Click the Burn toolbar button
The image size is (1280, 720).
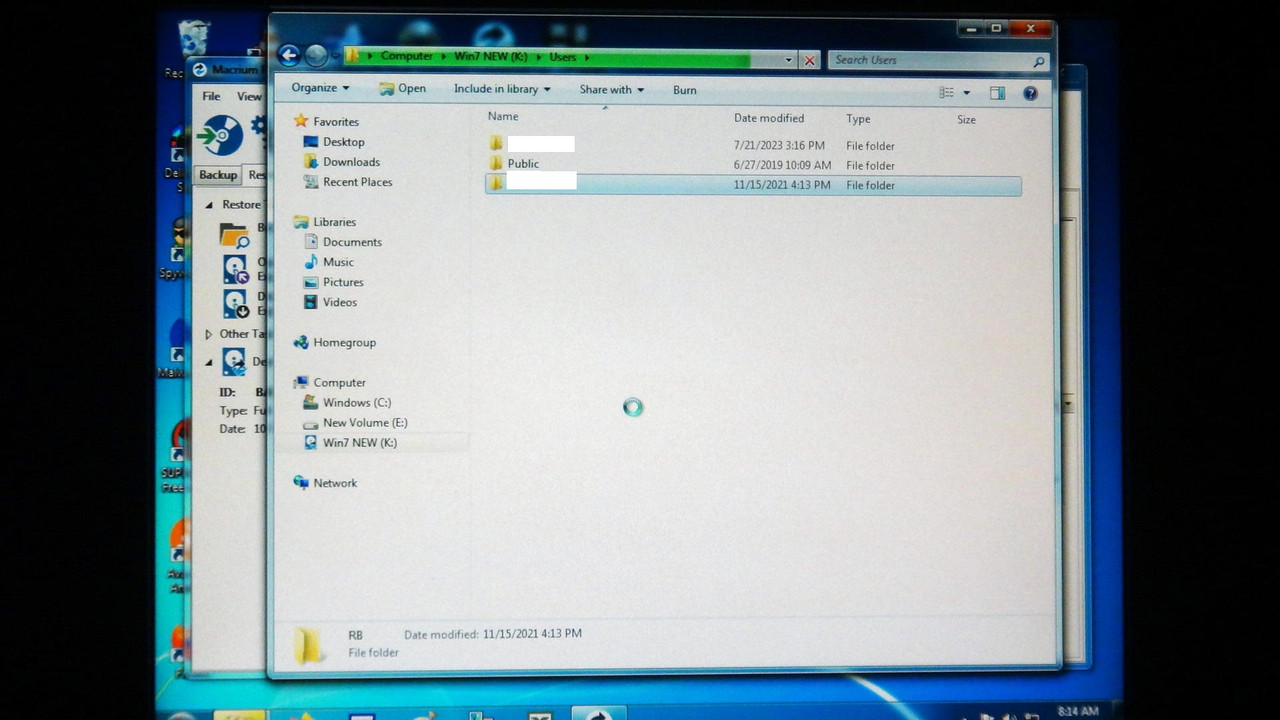tap(684, 90)
